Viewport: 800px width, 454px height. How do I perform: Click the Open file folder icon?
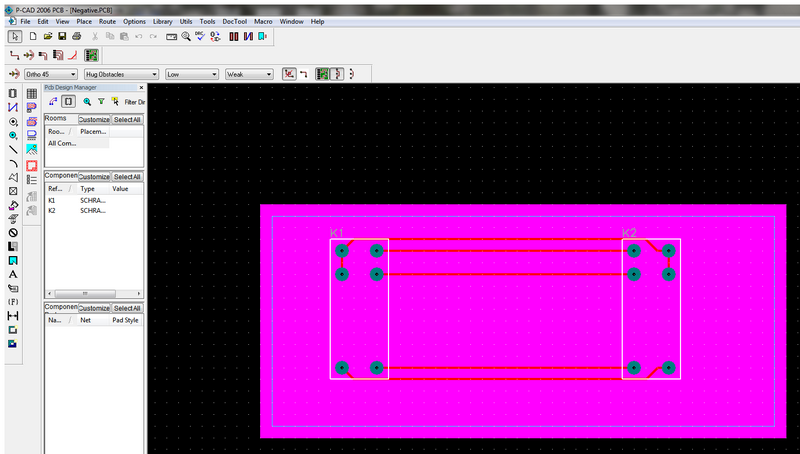47,36
